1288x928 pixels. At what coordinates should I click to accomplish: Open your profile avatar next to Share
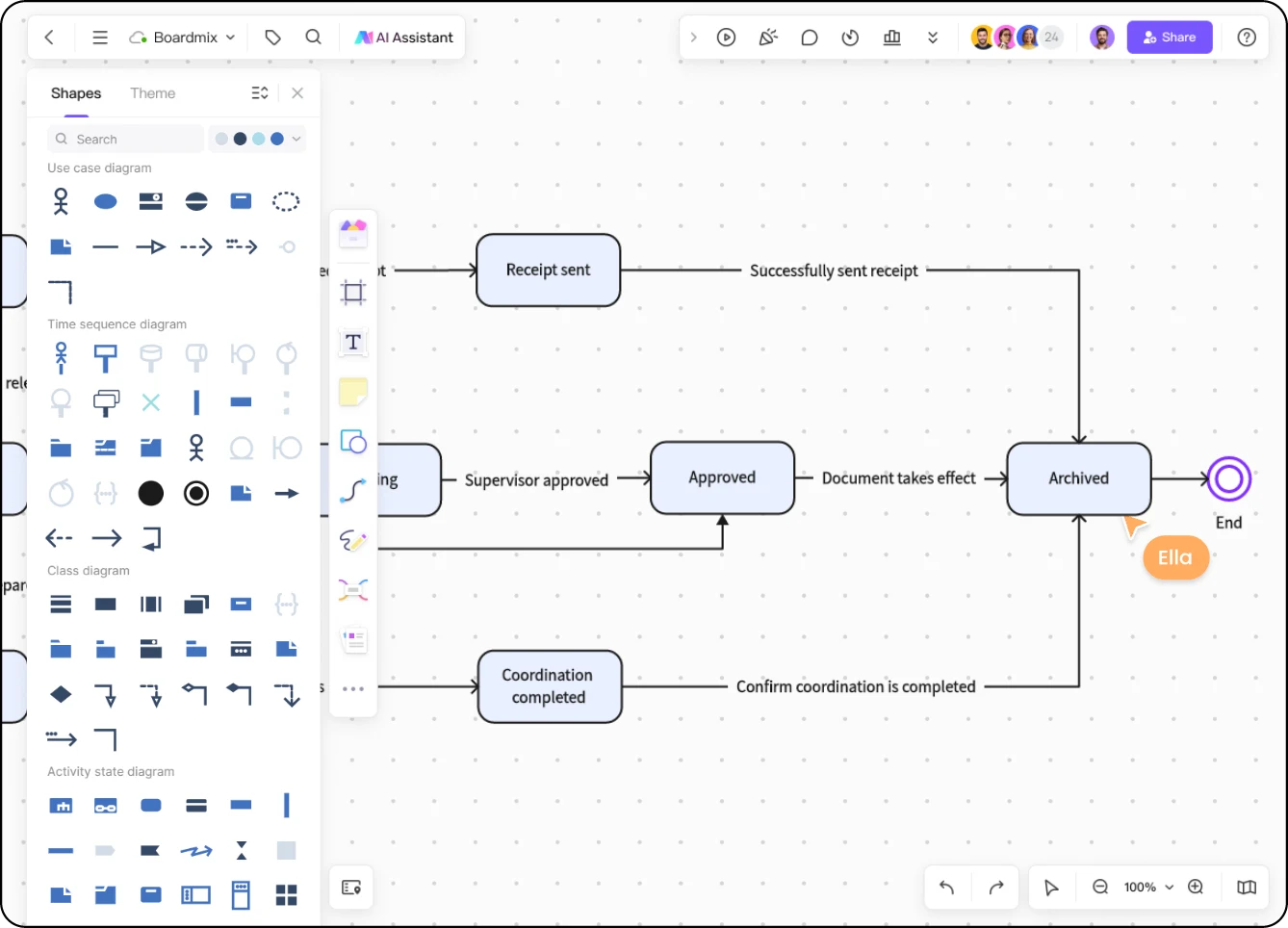pyautogui.click(x=1102, y=38)
